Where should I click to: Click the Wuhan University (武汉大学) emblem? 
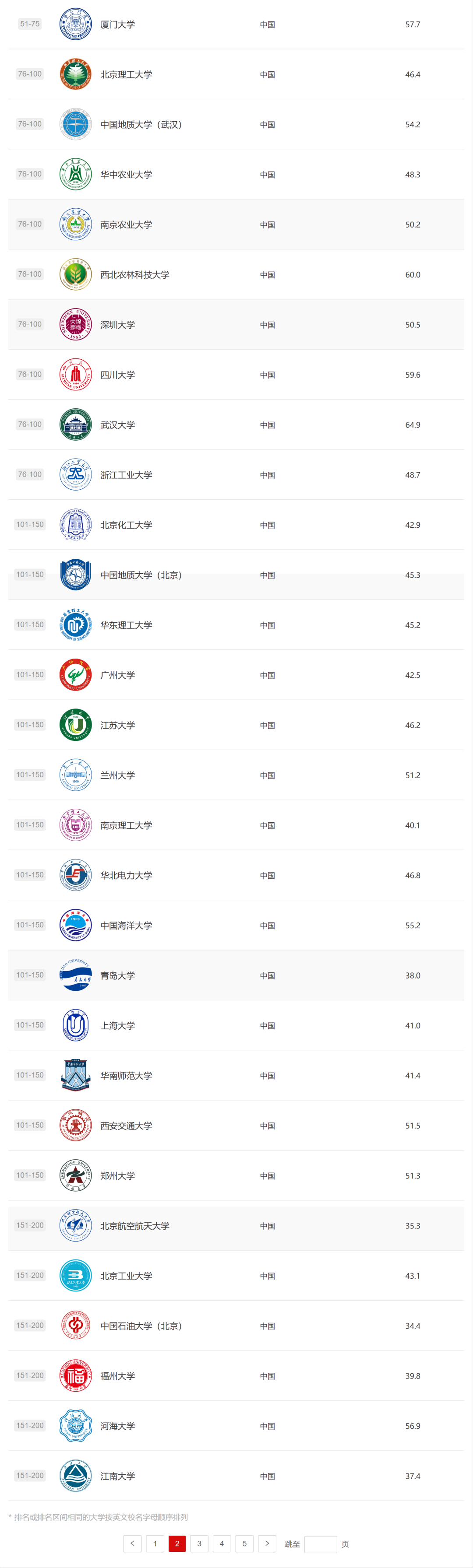[x=75, y=424]
